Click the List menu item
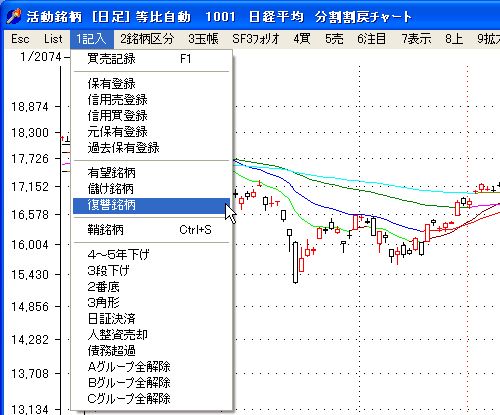 point(53,39)
